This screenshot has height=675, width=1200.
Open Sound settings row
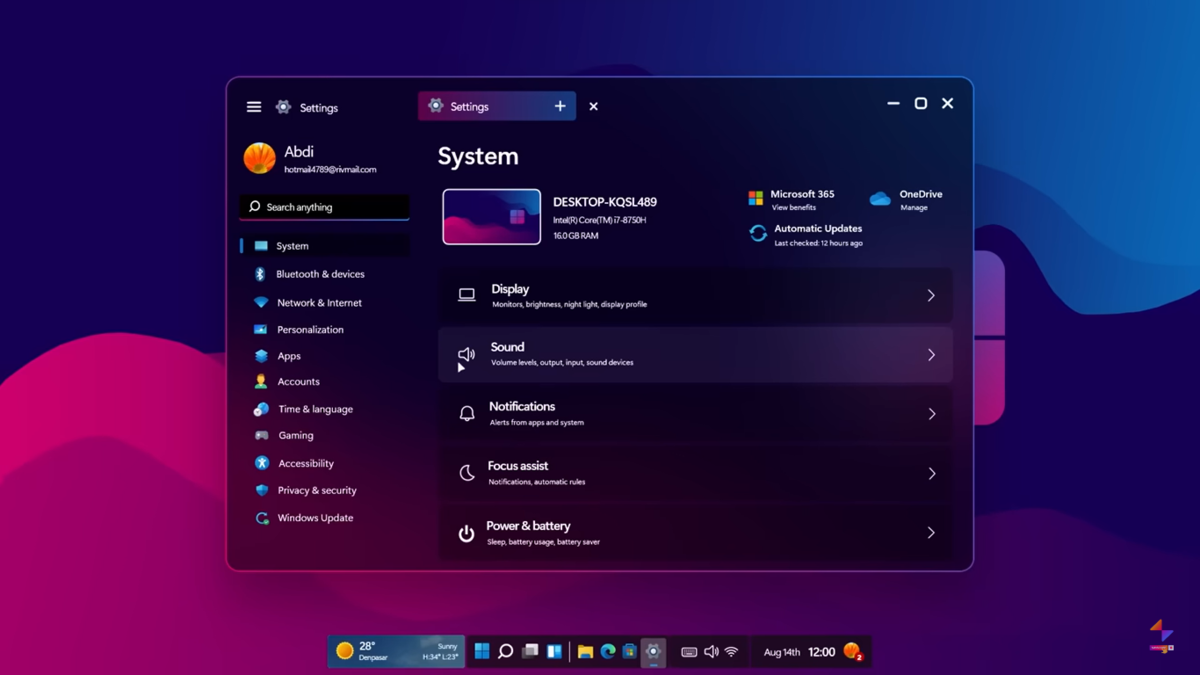pos(695,355)
